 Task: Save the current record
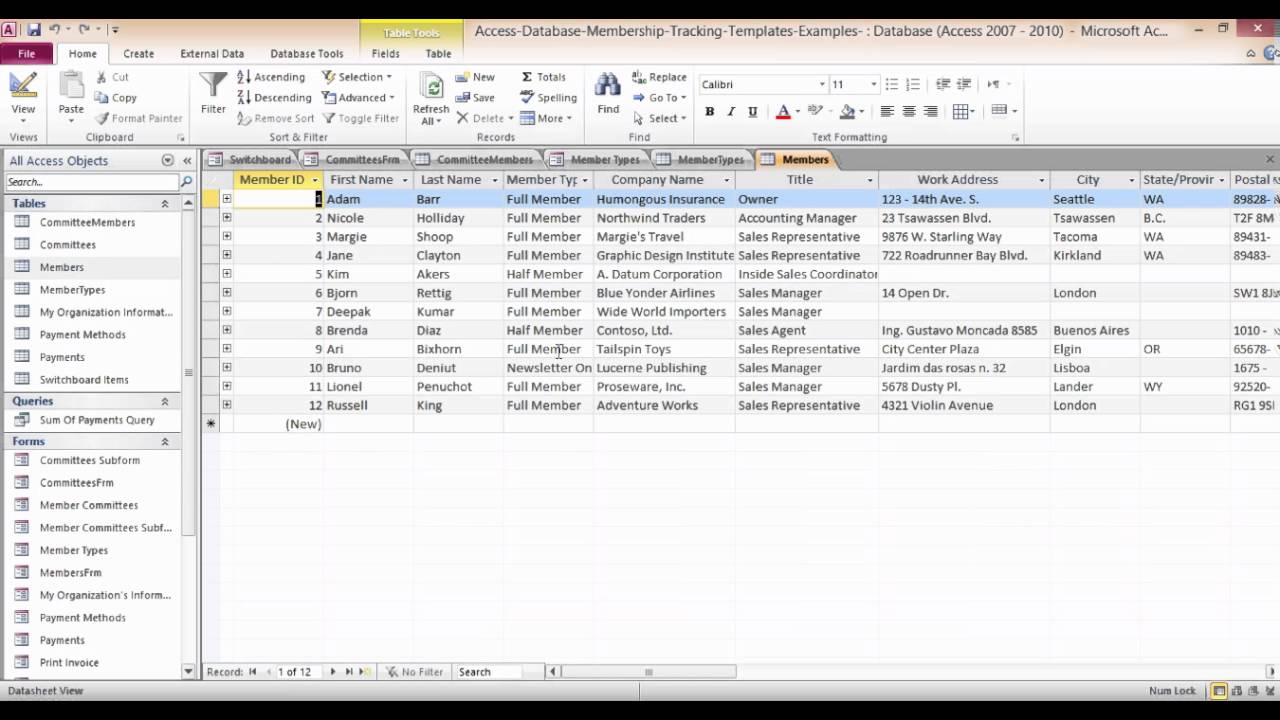click(475, 98)
